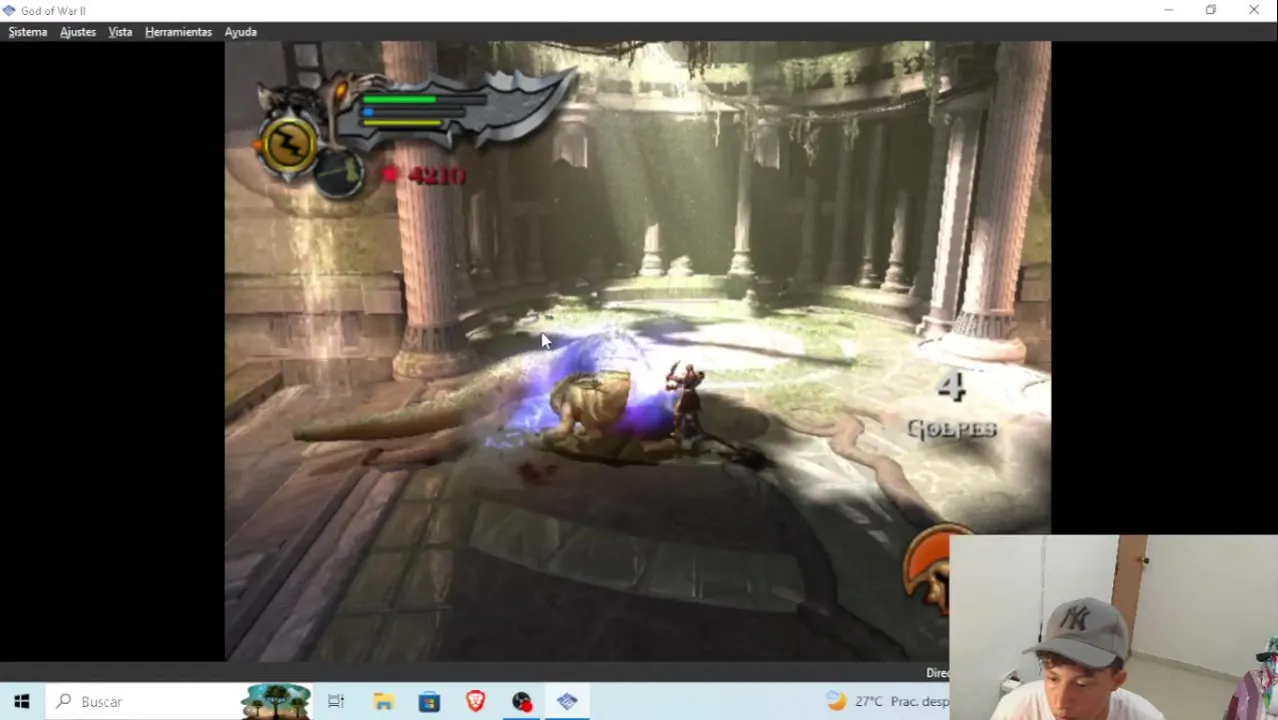The width and height of the screenshot is (1278, 720).
Task: Click the 4 Golpes combo counter
Action: tap(951, 406)
